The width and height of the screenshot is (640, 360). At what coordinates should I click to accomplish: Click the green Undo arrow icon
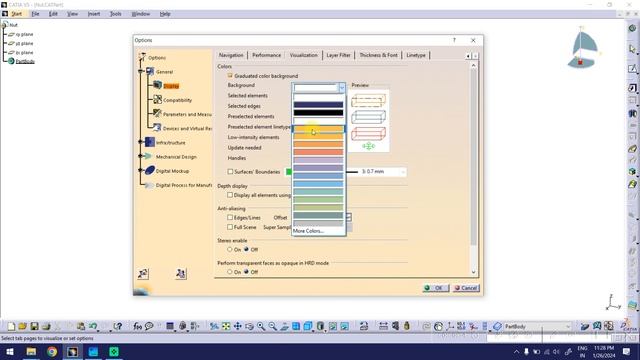93,326
